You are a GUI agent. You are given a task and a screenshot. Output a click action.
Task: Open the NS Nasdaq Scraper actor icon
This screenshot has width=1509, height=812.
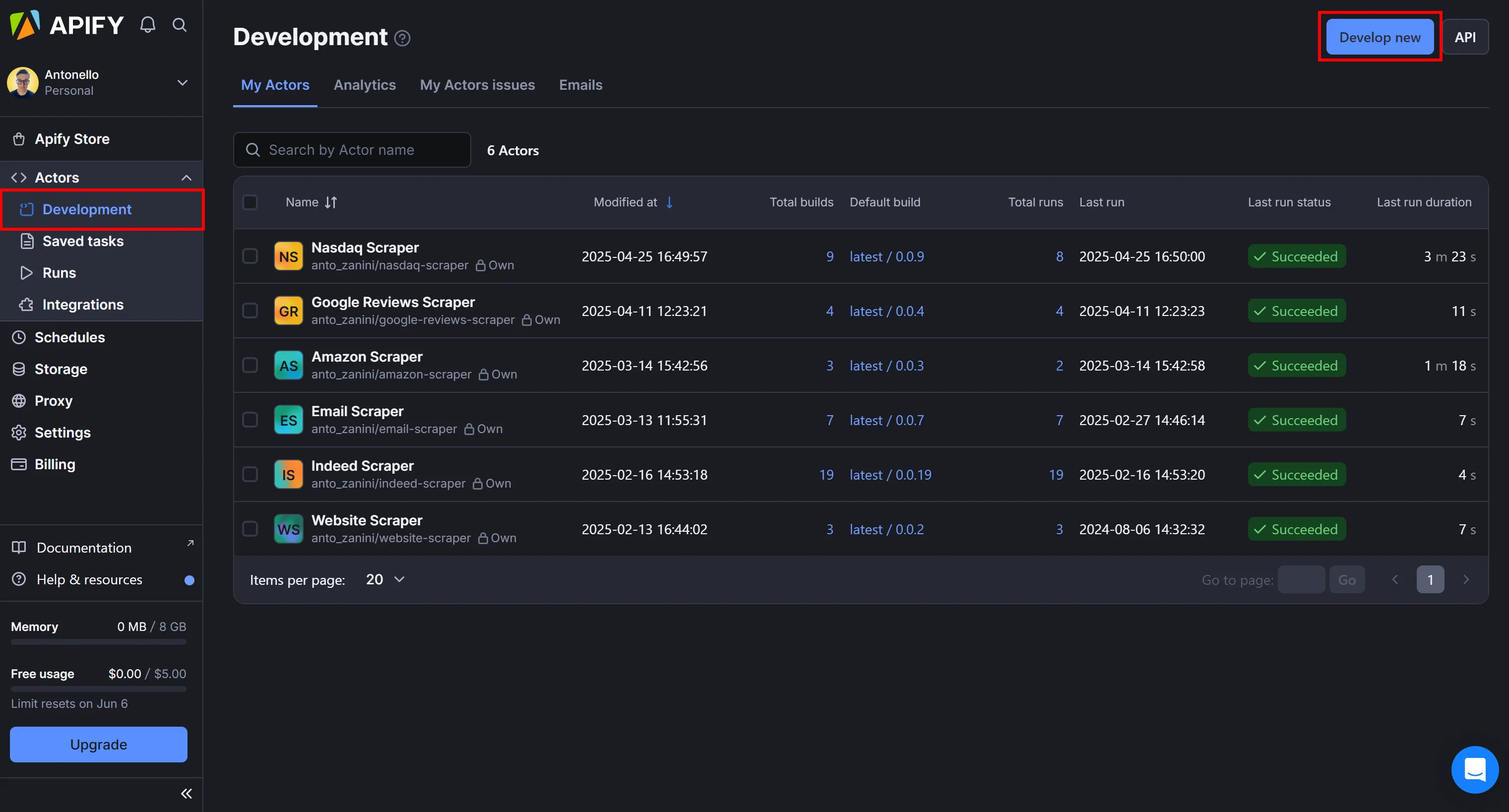coord(288,256)
